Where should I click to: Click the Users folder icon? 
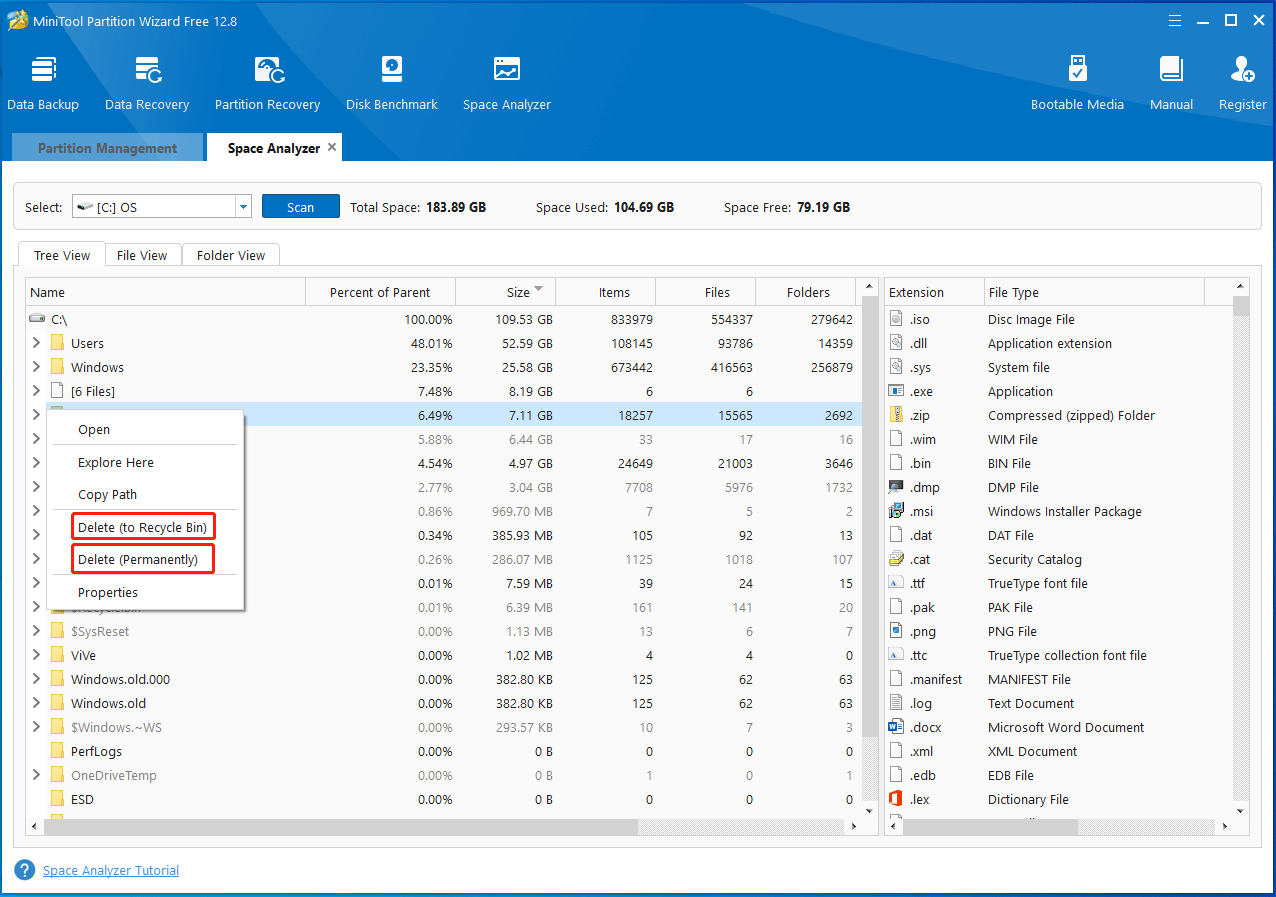click(x=58, y=343)
